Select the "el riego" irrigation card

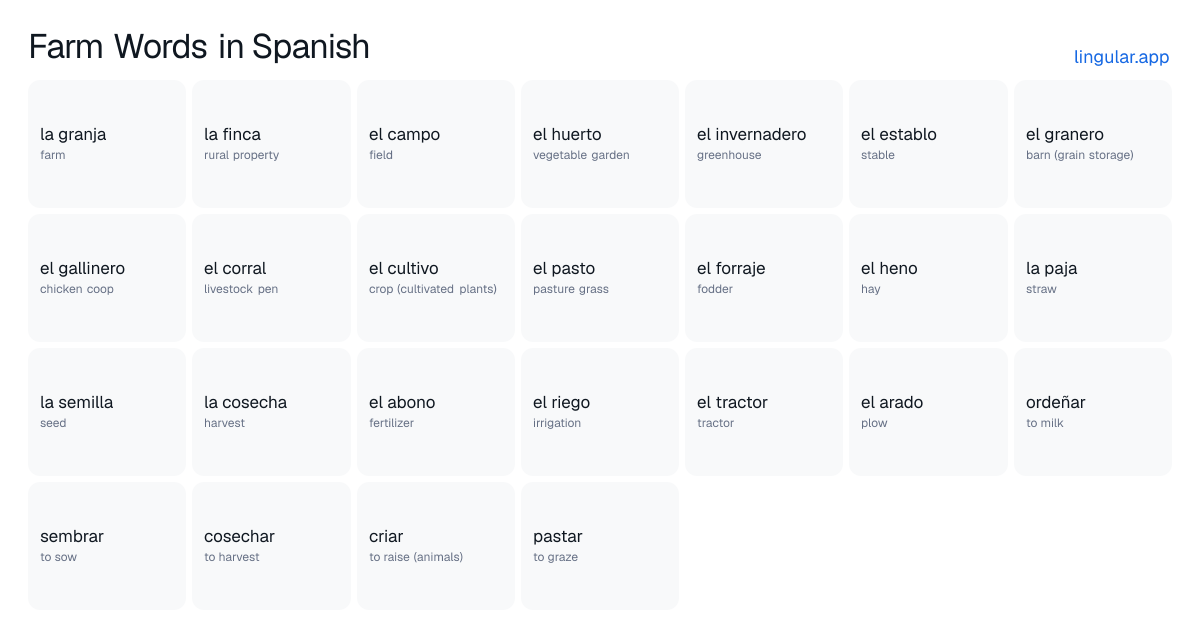600,412
